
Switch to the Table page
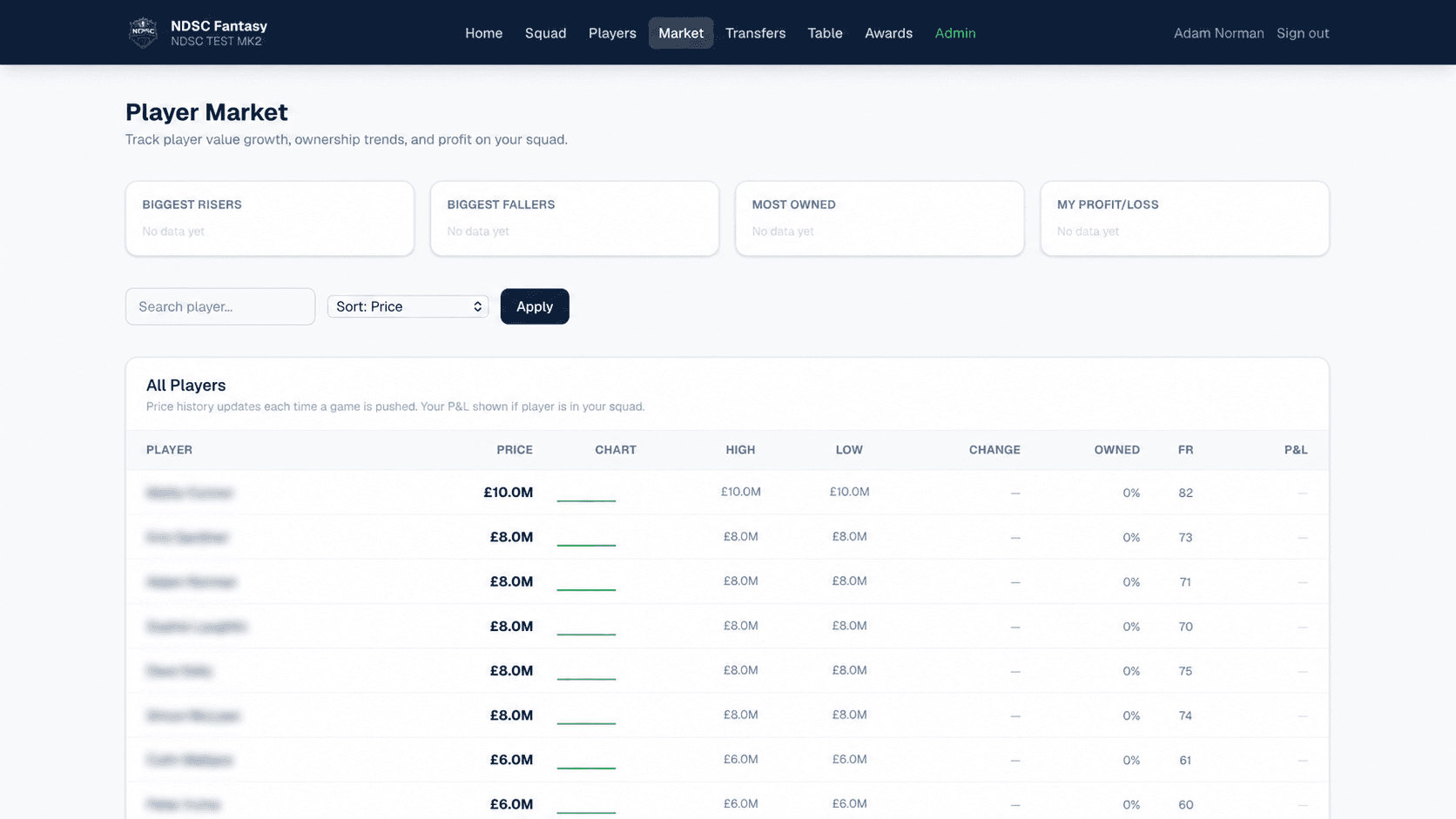click(x=825, y=33)
